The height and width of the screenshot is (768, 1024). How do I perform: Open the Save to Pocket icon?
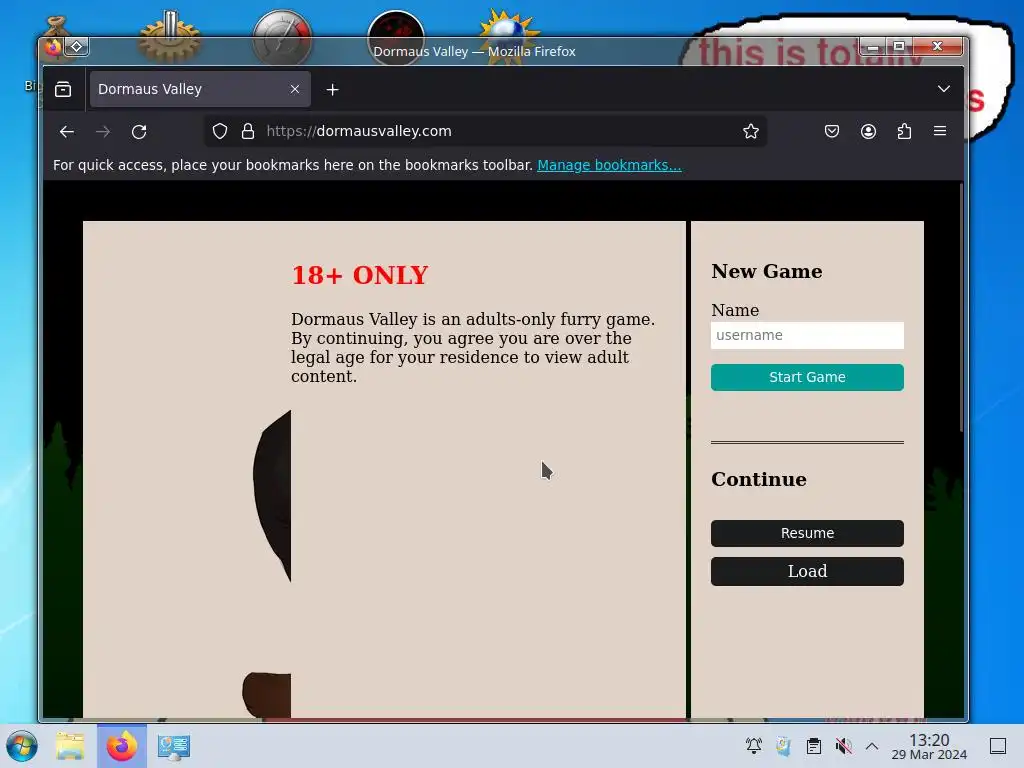pyautogui.click(x=831, y=131)
